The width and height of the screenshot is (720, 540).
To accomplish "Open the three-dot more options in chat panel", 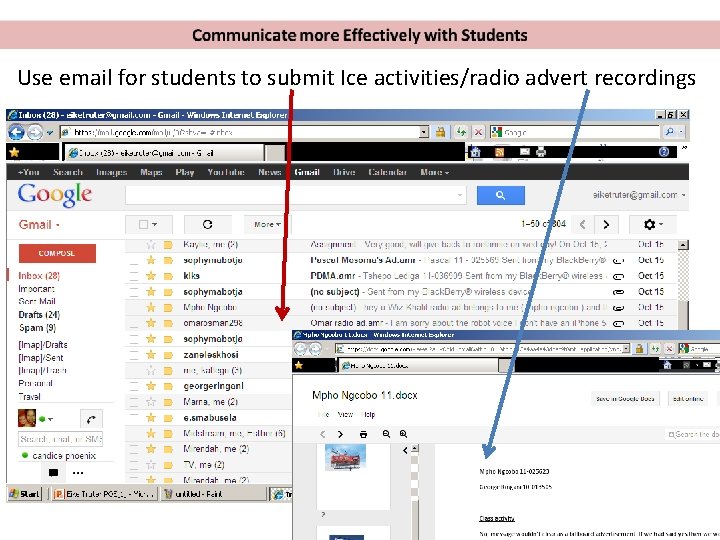I will (78, 472).
